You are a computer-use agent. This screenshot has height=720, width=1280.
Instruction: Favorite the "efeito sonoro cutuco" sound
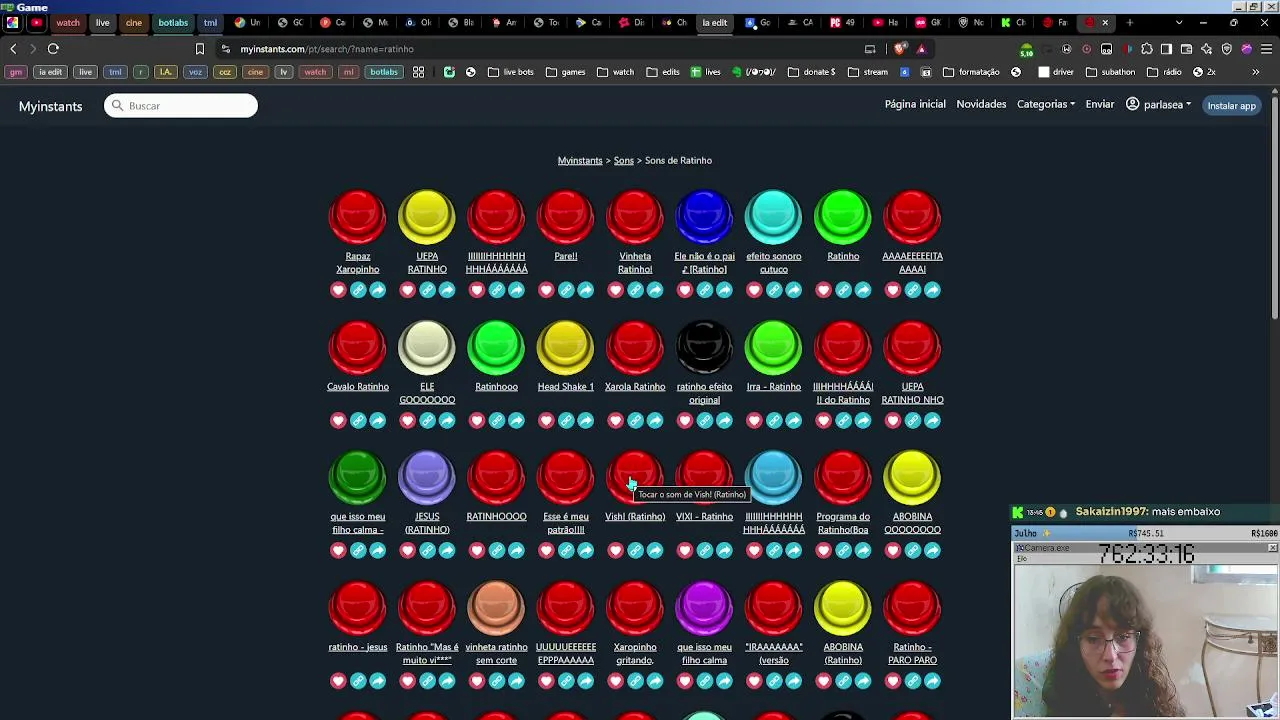(754, 290)
